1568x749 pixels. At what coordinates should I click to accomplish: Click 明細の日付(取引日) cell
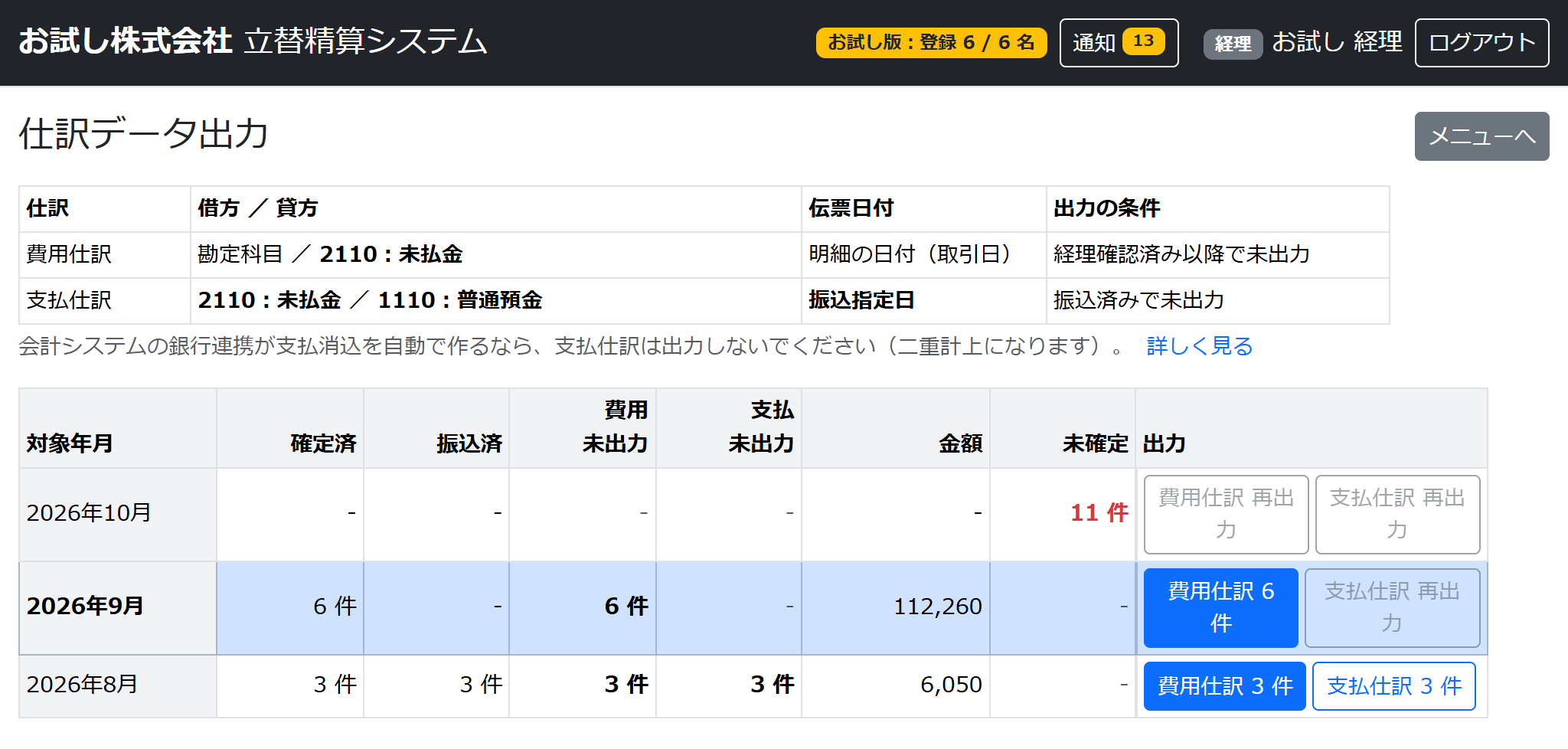[924, 255]
